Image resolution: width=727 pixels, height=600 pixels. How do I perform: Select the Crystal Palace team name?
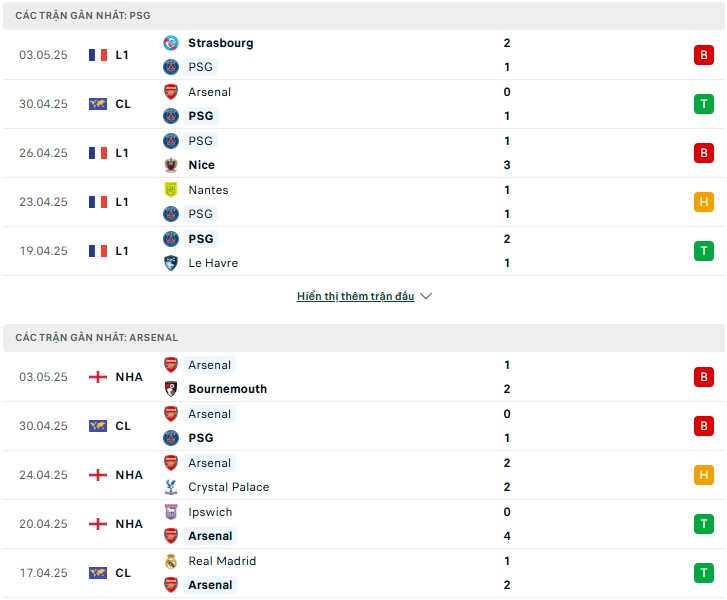click(x=229, y=487)
